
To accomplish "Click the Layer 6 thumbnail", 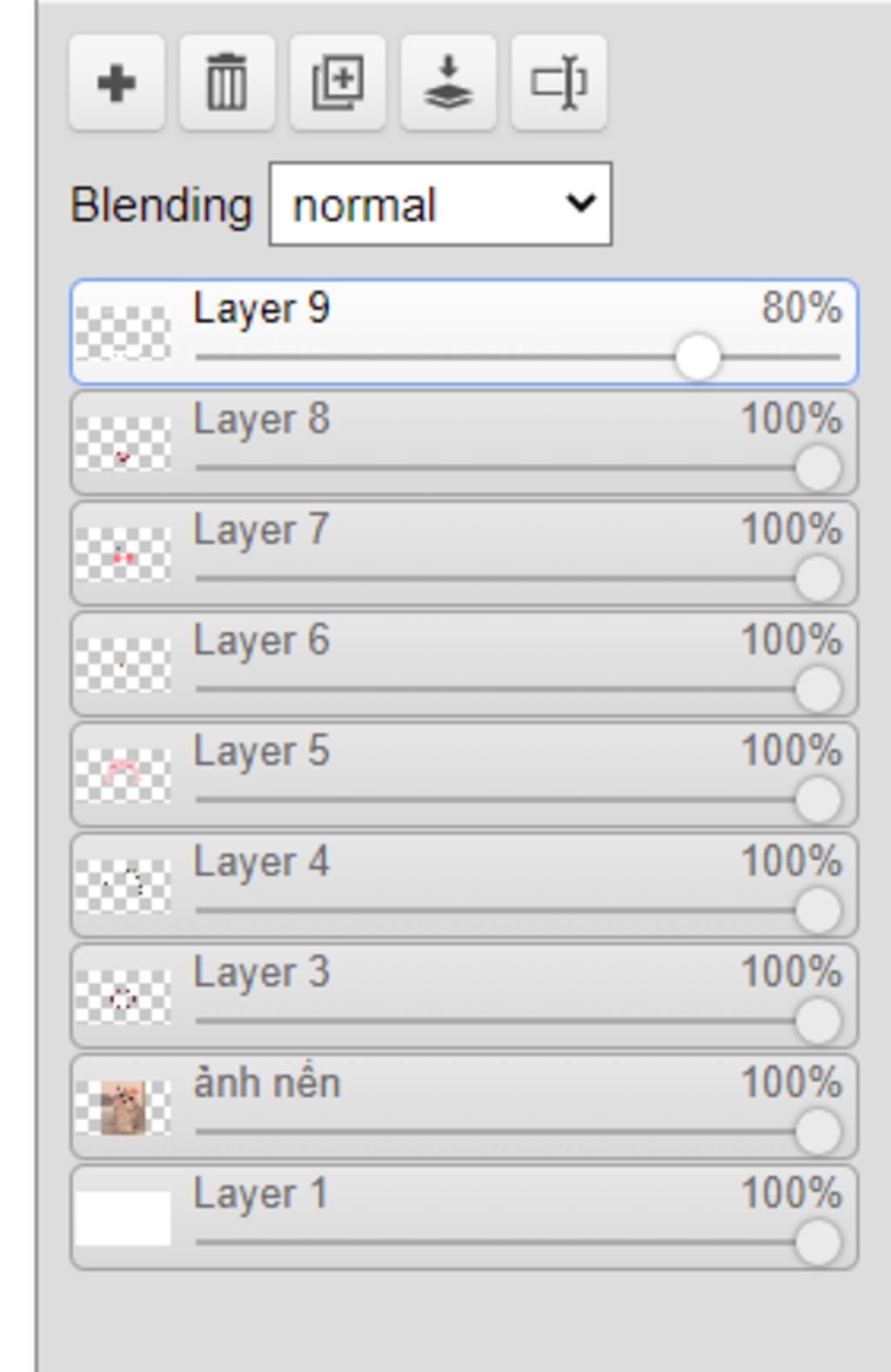I will (123, 665).
